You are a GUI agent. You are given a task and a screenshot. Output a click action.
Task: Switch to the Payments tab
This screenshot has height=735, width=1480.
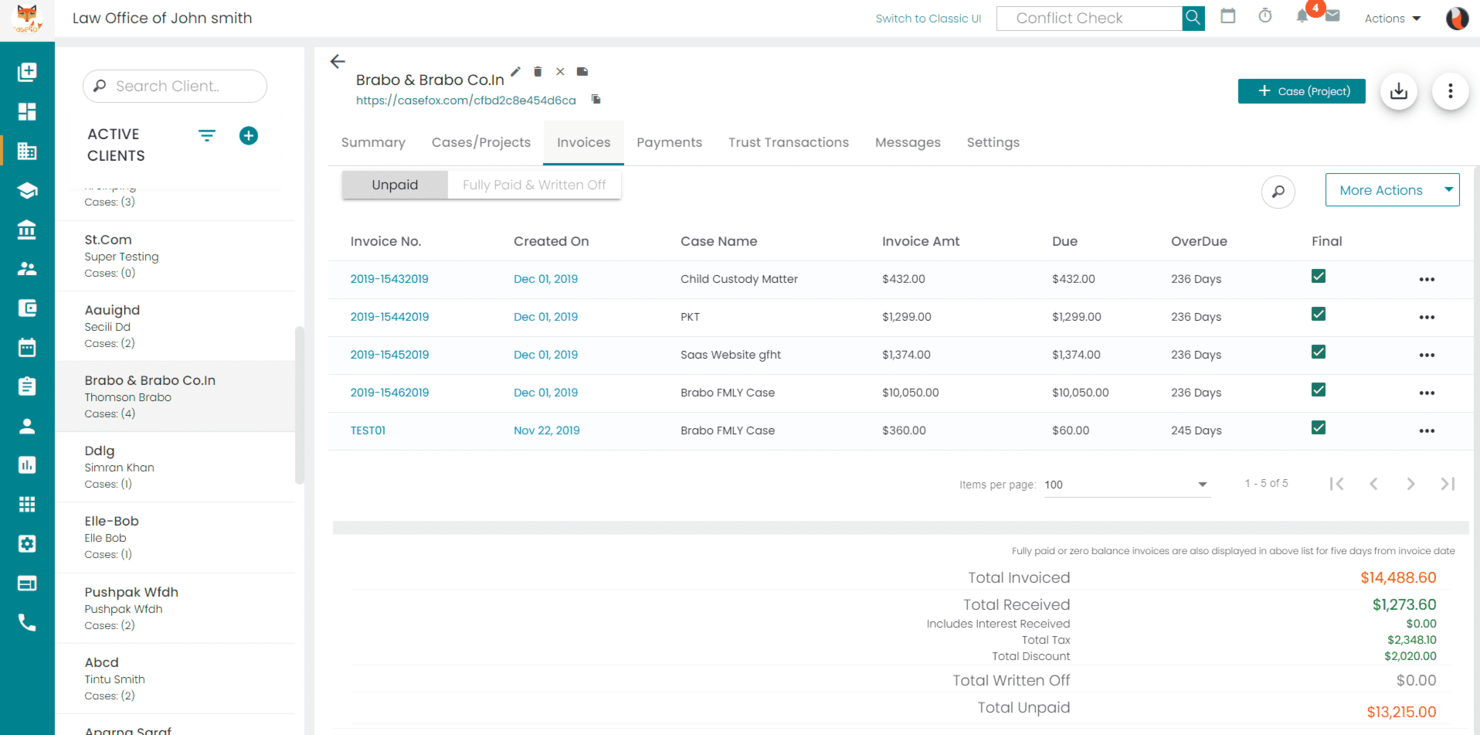pos(669,142)
